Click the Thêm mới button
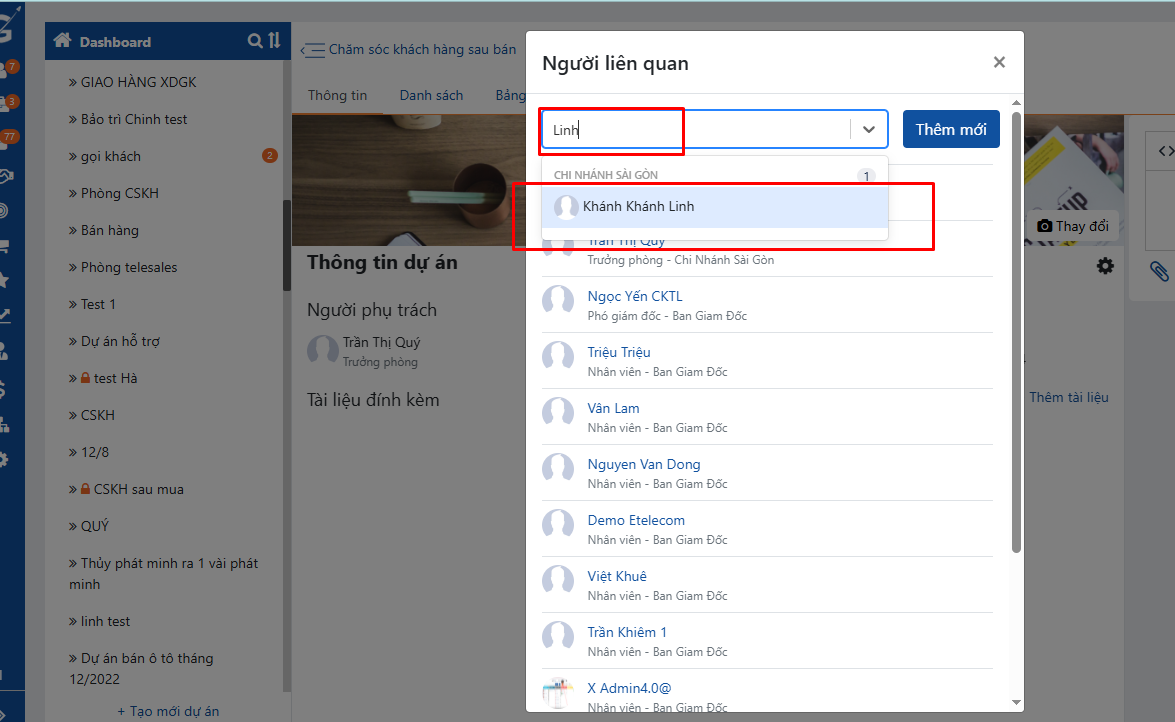This screenshot has width=1175, height=722. [x=950, y=129]
